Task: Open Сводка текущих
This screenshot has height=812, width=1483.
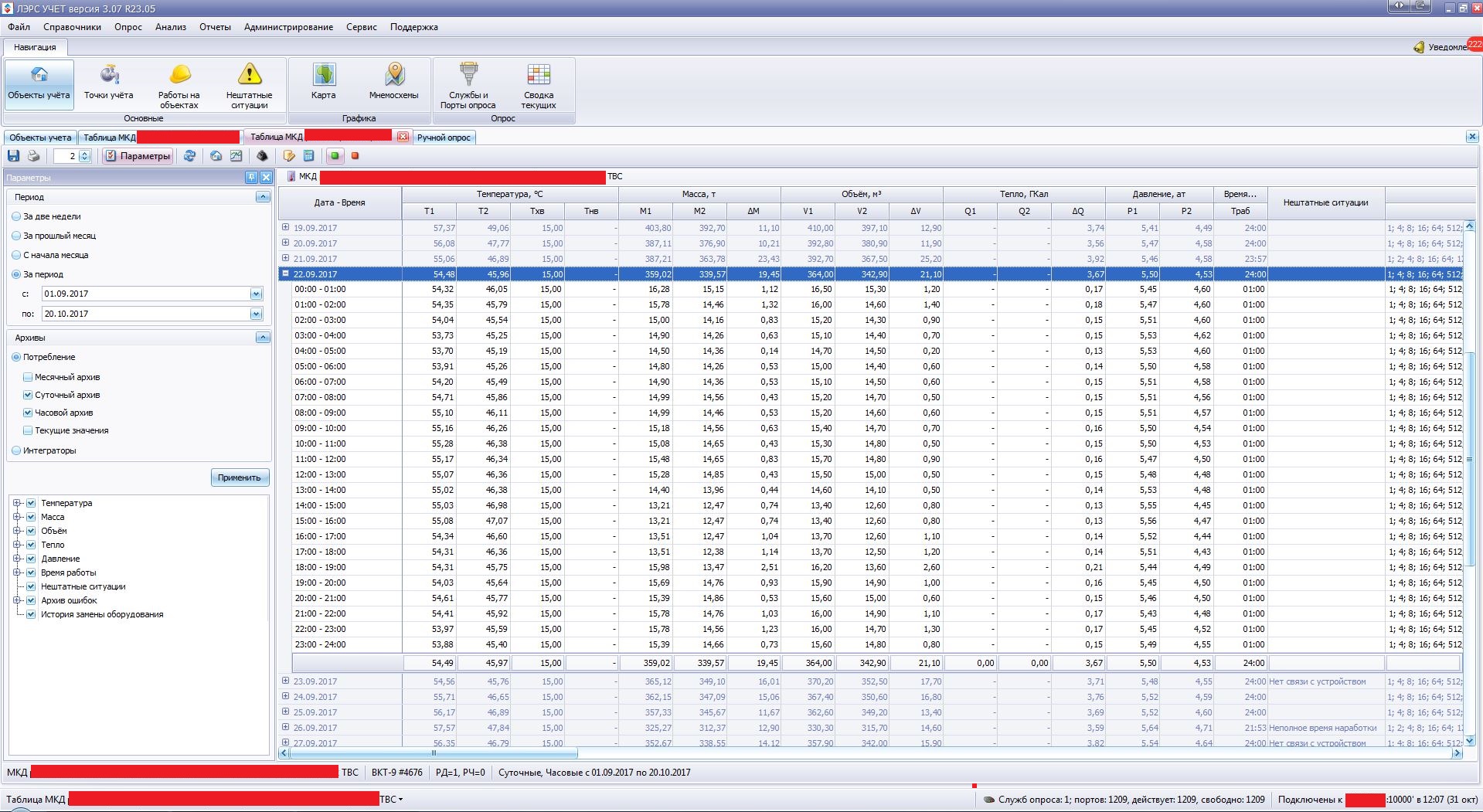Action: coord(539,84)
